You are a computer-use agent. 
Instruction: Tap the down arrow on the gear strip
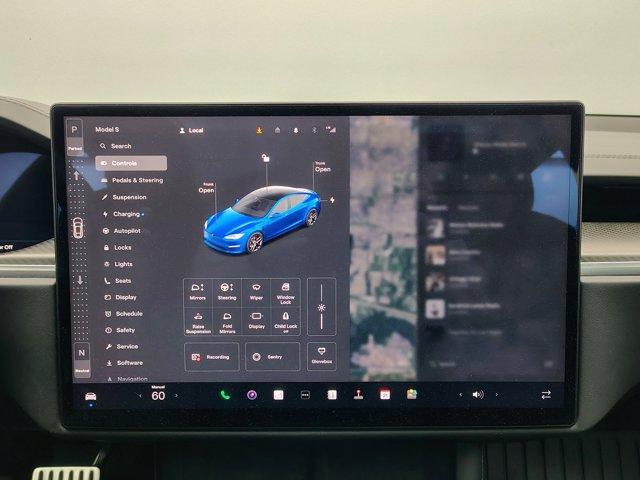click(x=80, y=280)
